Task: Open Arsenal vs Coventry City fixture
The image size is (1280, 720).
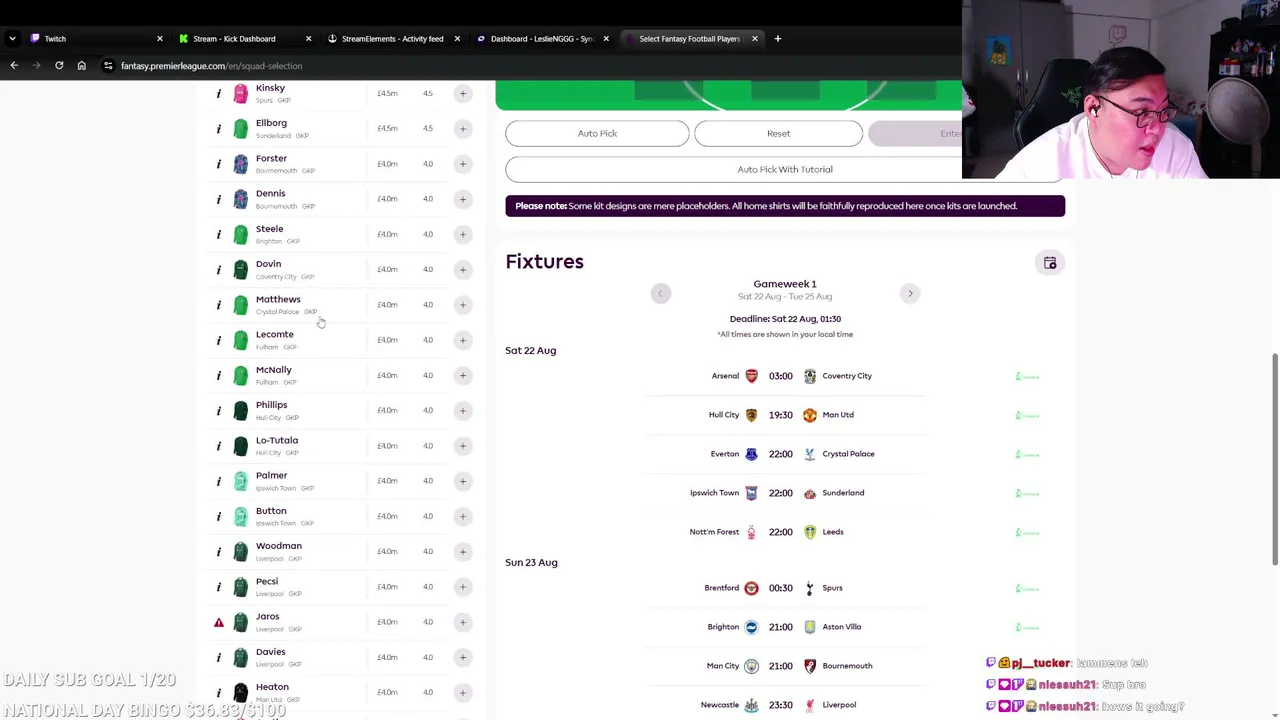Action: pos(785,376)
